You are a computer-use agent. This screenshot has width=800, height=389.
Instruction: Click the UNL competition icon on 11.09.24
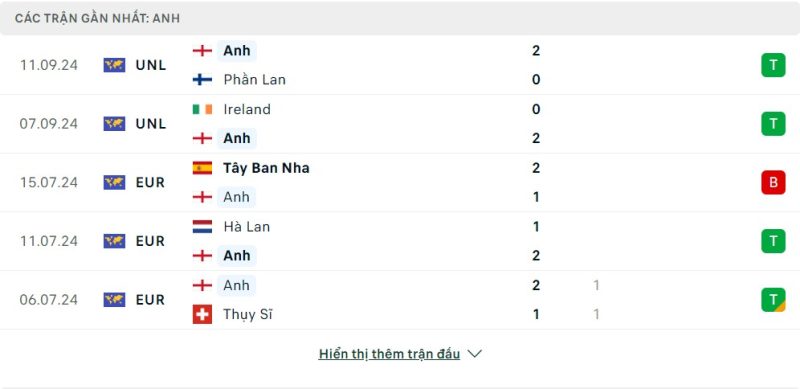114,65
